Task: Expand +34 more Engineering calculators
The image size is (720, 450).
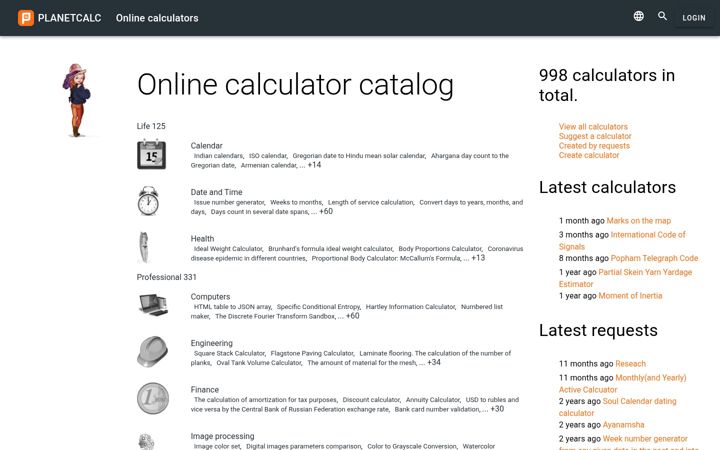Action: (x=434, y=362)
